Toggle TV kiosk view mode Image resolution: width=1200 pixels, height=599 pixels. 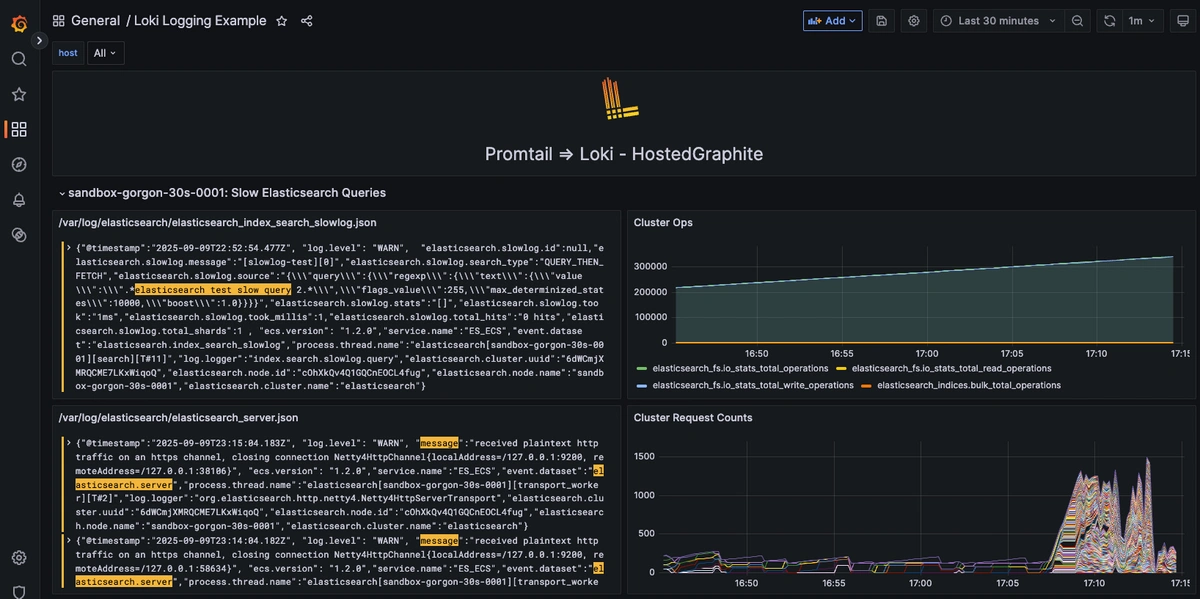(x=1181, y=21)
